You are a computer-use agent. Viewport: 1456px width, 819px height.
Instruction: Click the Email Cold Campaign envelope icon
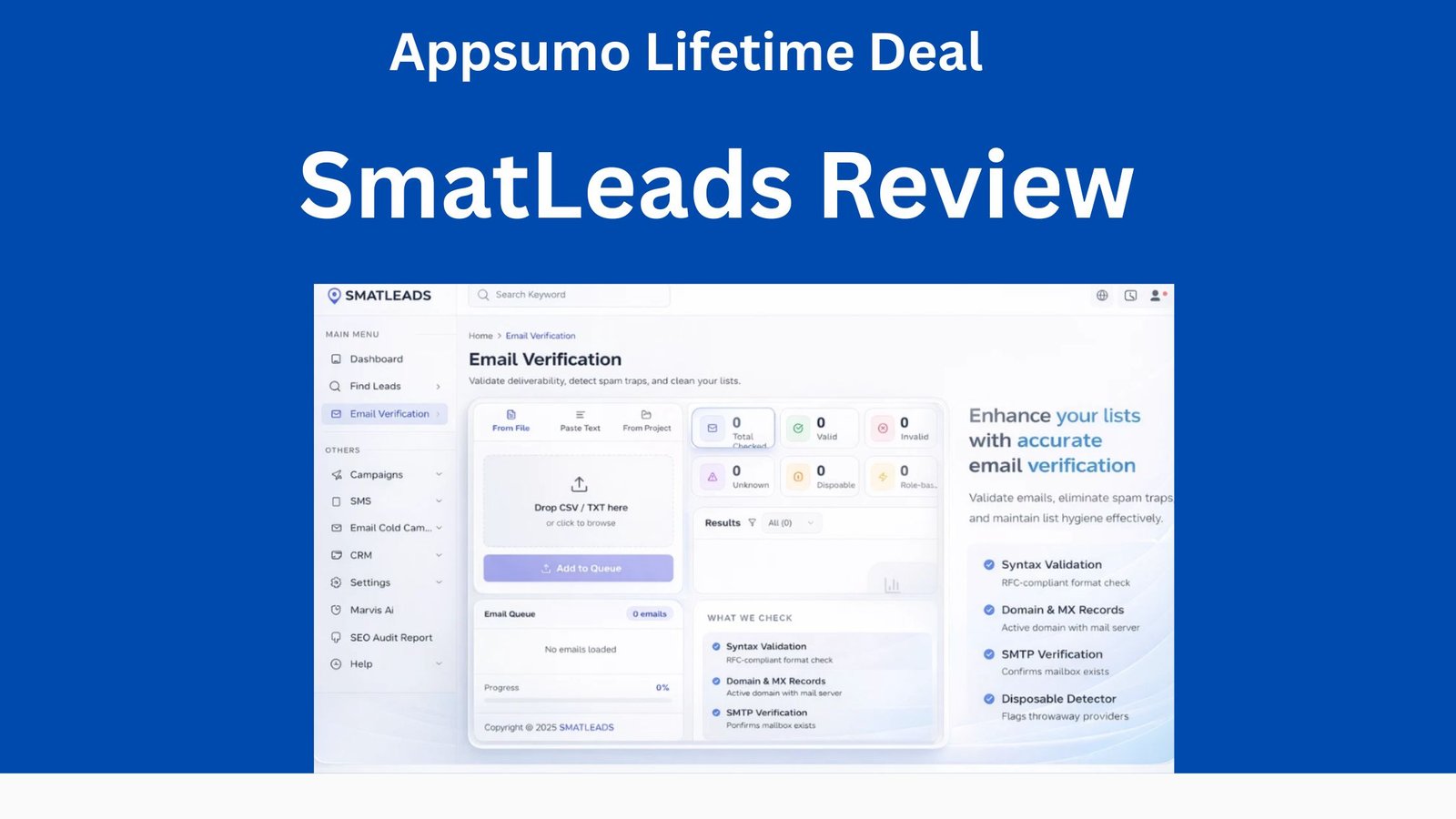(x=337, y=528)
